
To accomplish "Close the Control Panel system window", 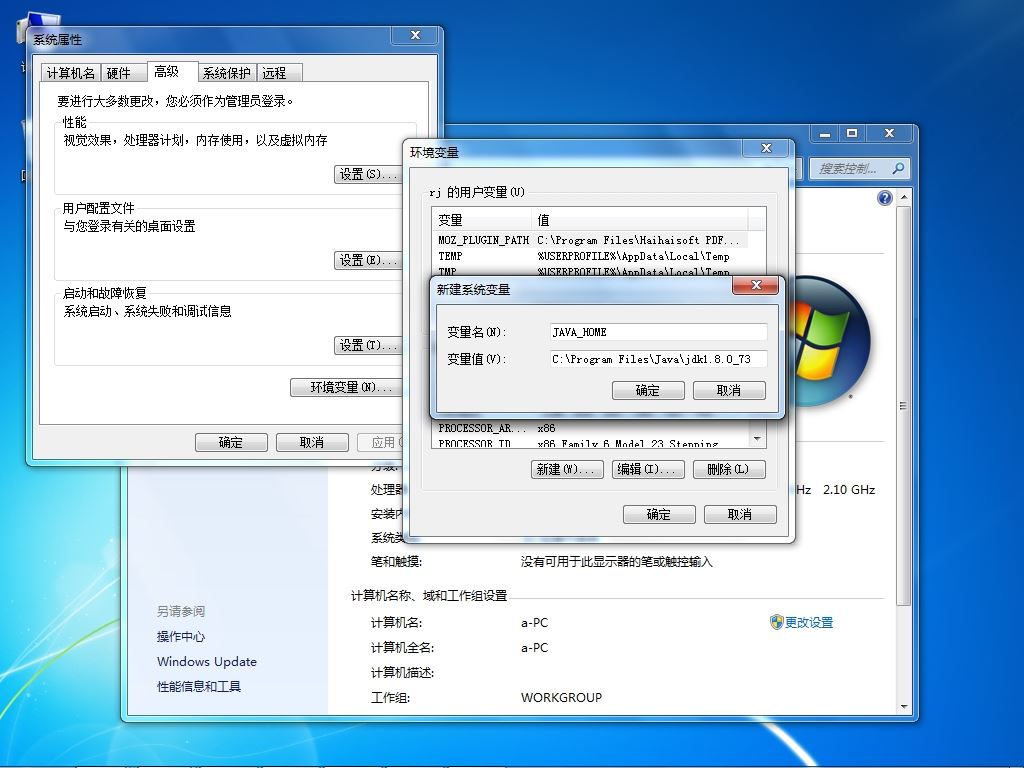I will tap(889, 134).
